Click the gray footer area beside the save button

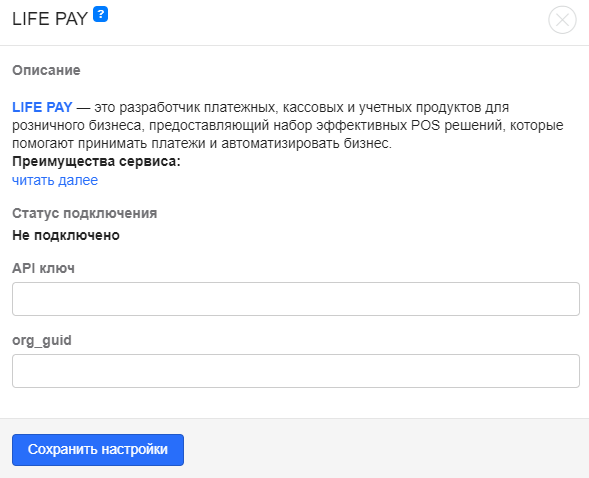(x=383, y=450)
